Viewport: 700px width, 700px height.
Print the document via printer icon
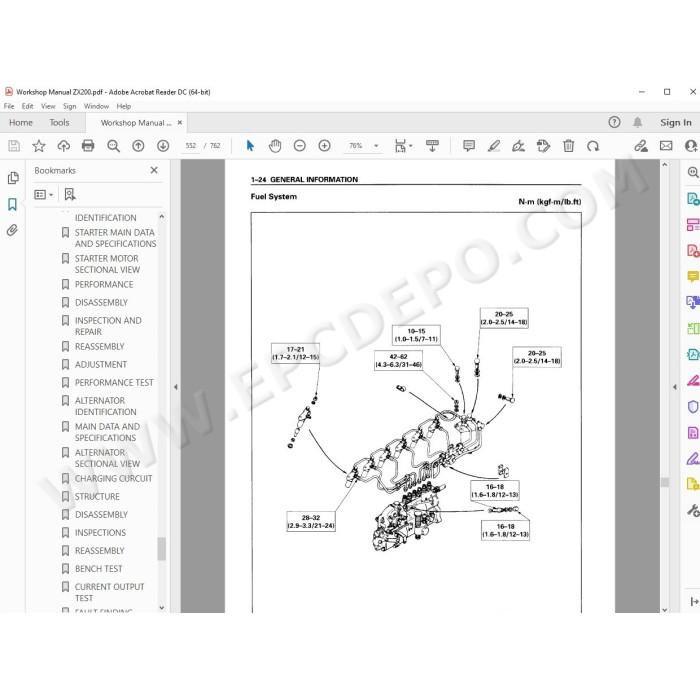pyautogui.click(x=88, y=146)
